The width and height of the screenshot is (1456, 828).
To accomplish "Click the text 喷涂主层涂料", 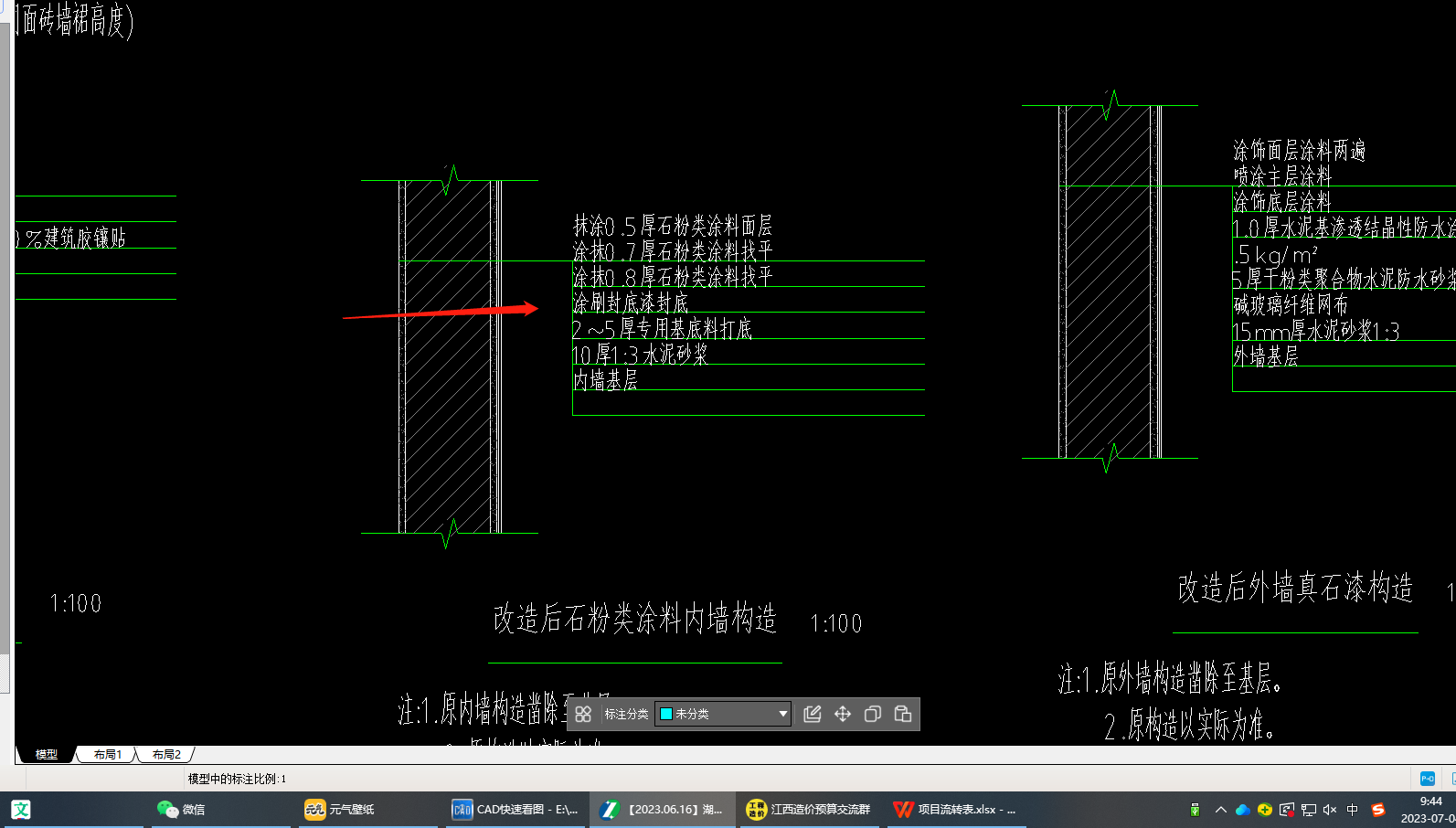I will coord(1282,175).
